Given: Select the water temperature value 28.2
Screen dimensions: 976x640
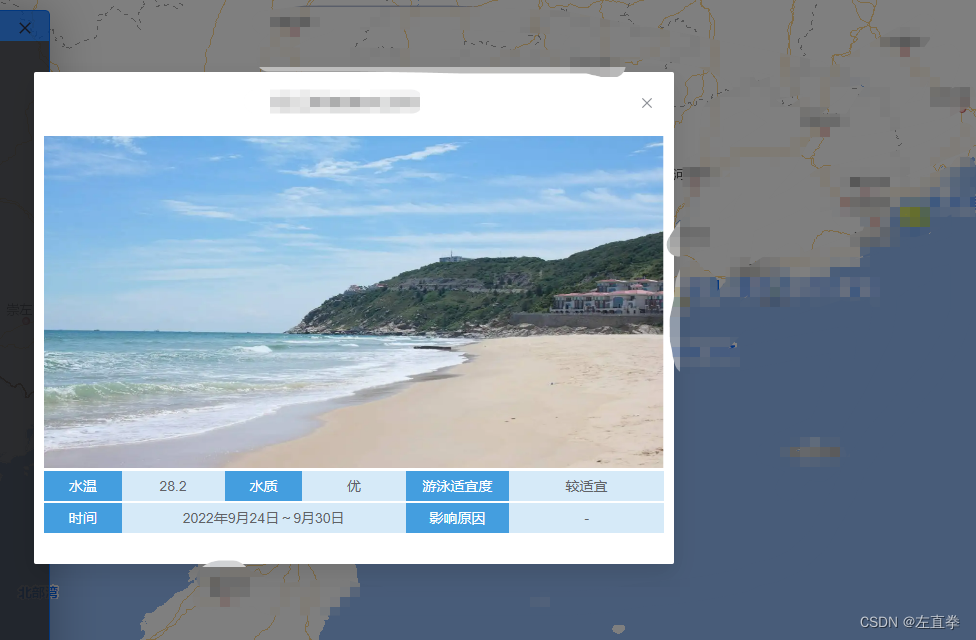Looking at the screenshot, I should click(173, 486).
